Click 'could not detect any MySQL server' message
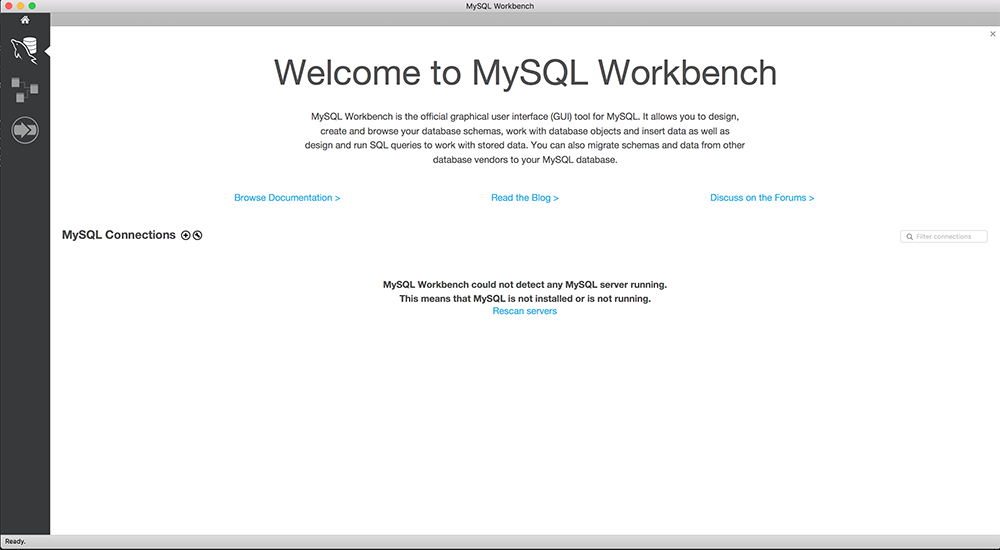 (525, 285)
